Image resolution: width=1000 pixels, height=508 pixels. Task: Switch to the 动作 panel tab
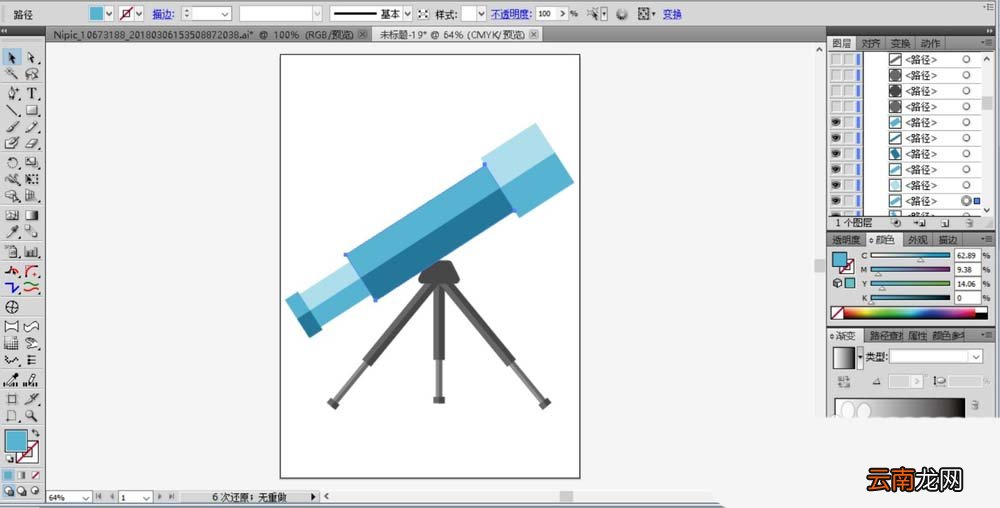930,43
